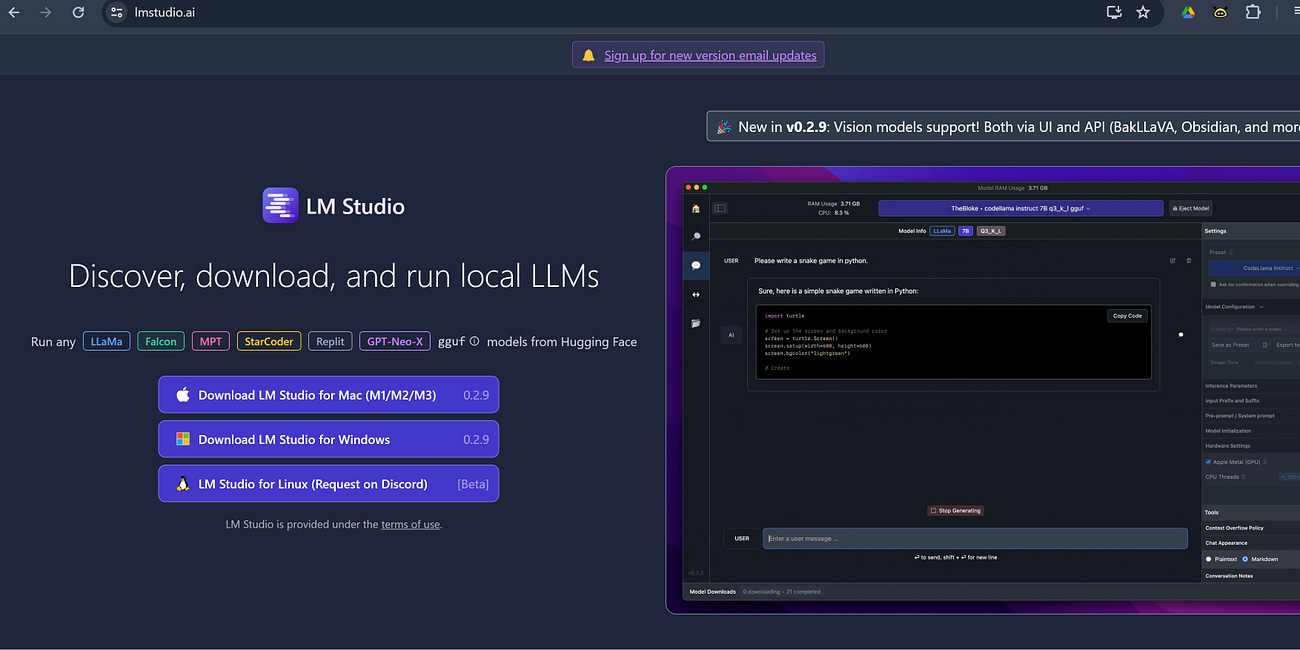The height and width of the screenshot is (650, 1300).
Task: Select the MPT model tag
Action: tap(211, 341)
